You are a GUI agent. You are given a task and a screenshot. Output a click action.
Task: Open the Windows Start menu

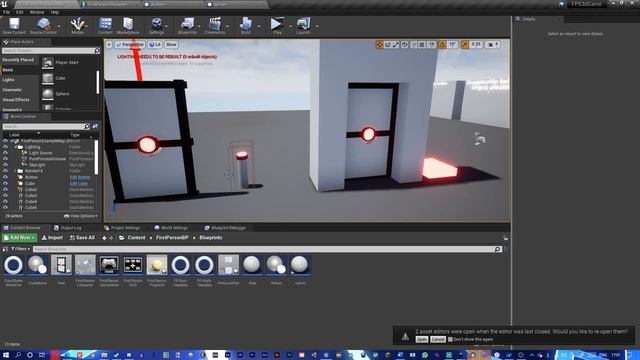(6, 355)
